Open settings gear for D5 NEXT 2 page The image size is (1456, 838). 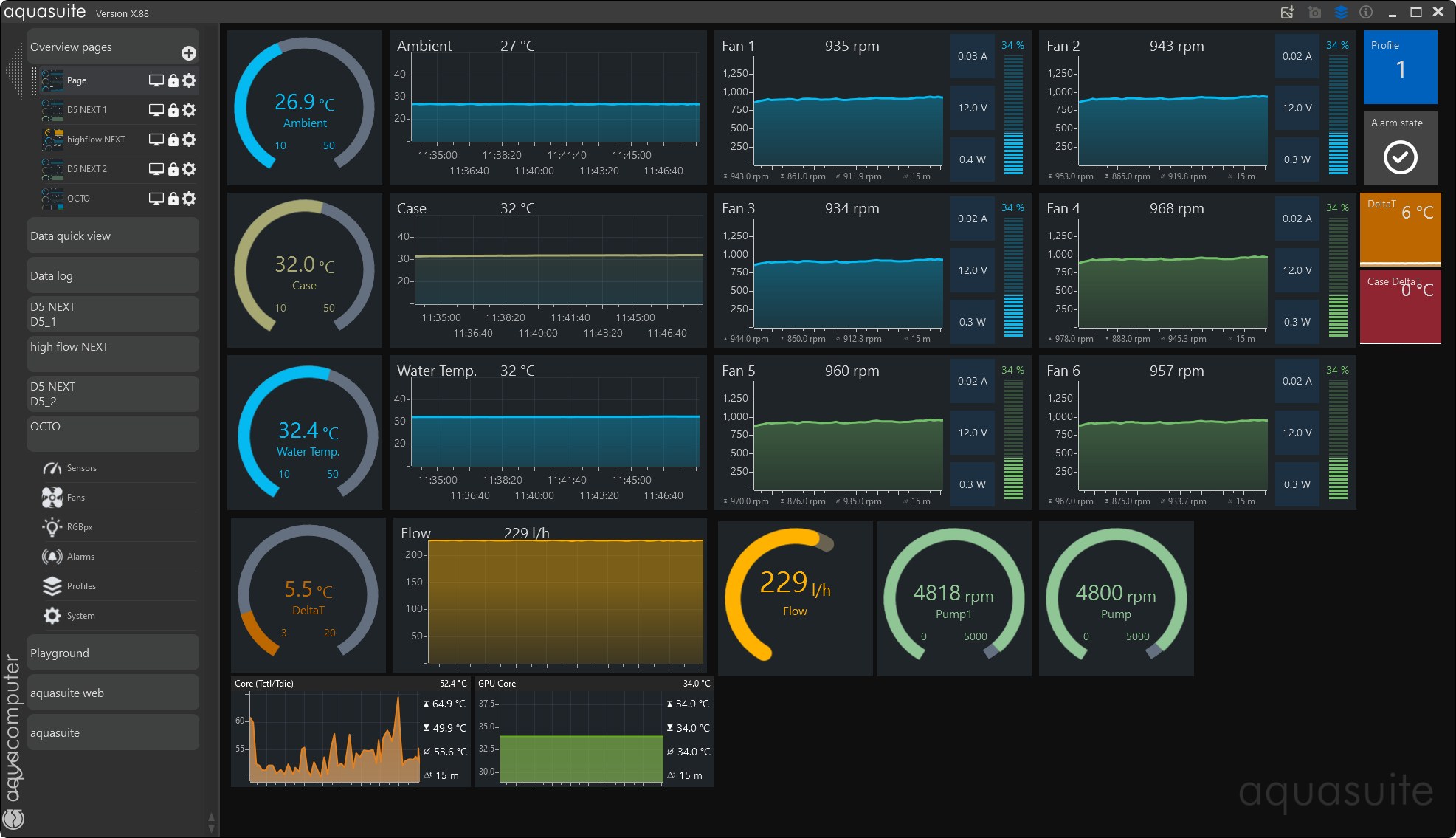click(189, 169)
